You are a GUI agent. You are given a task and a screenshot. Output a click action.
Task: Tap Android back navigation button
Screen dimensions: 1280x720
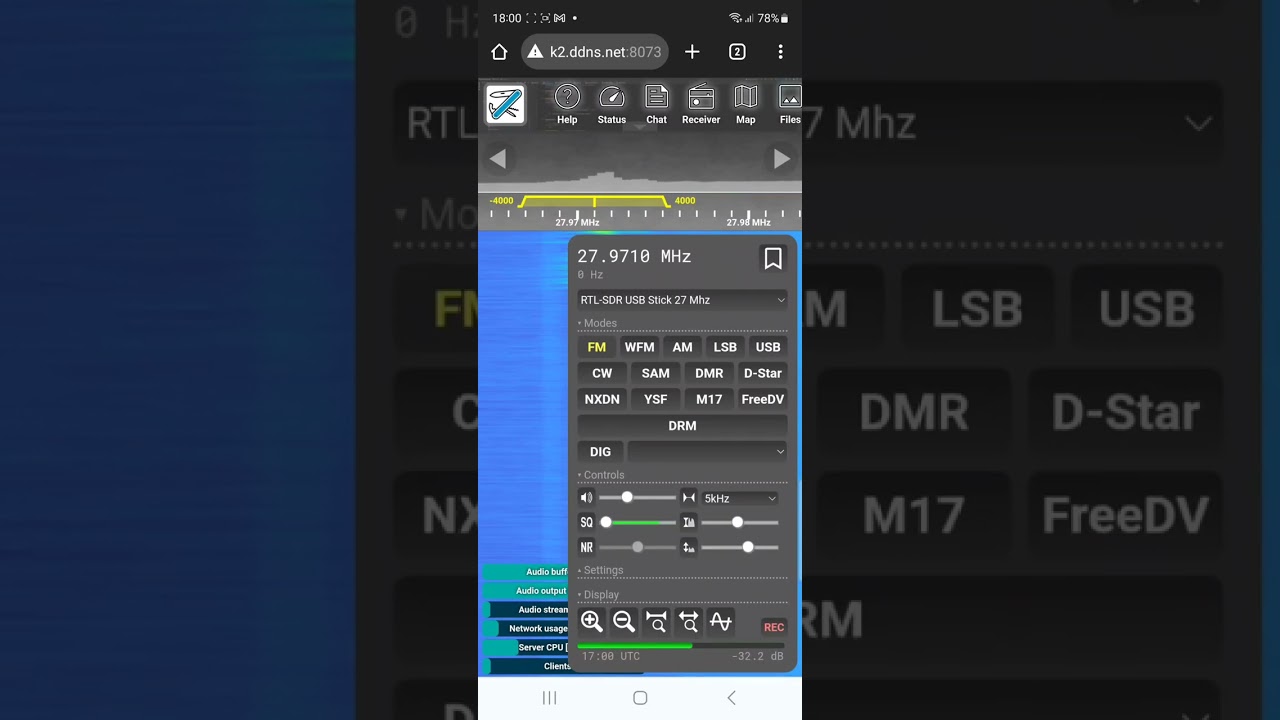[731, 698]
